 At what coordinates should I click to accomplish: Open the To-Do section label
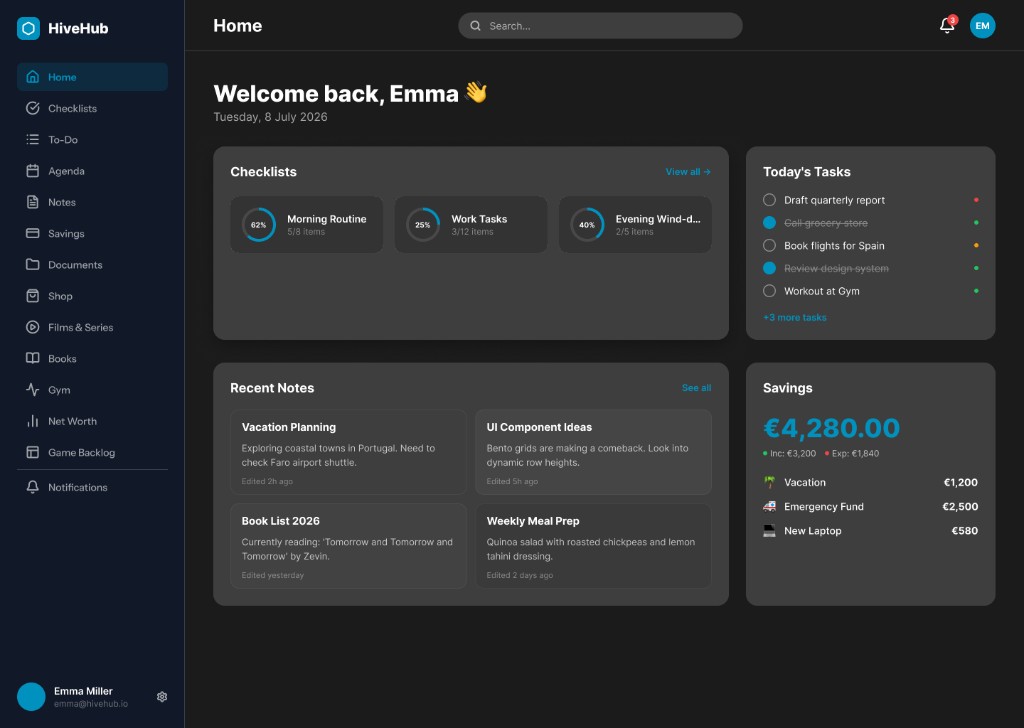point(63,140)
